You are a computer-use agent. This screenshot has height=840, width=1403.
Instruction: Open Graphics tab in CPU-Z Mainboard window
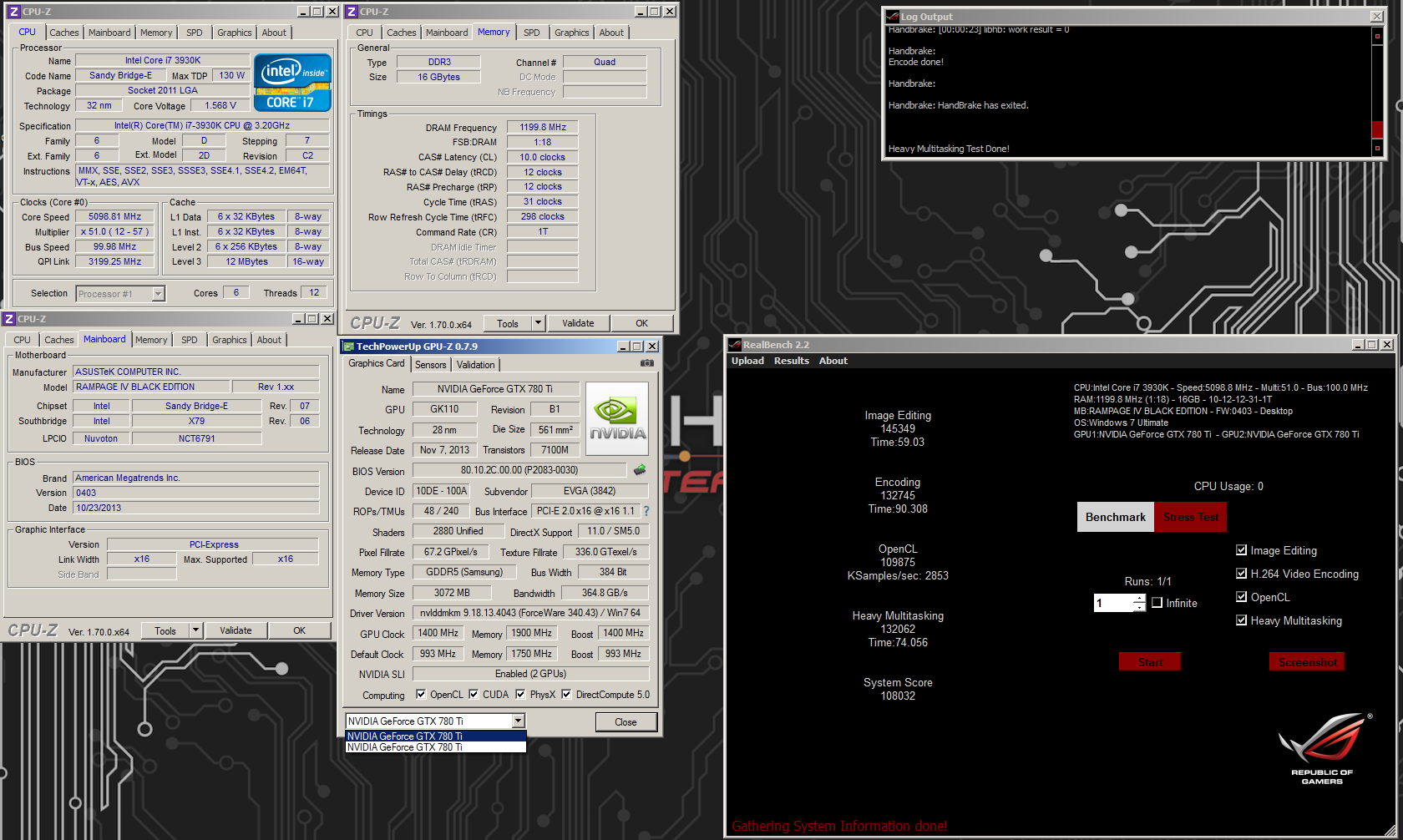click(x=230, y=340)
